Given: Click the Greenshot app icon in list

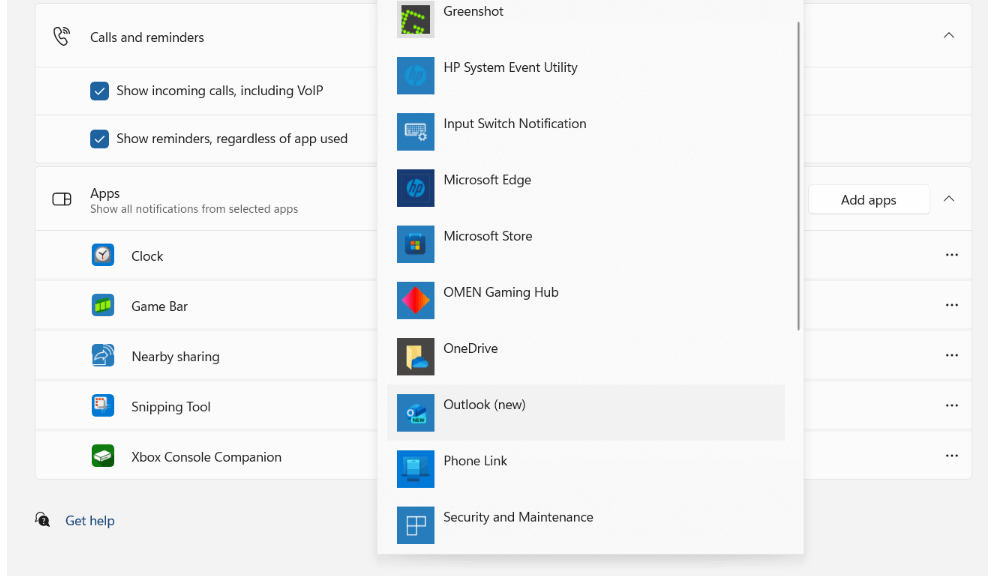Looking at the screenshot, I should 415,19.
